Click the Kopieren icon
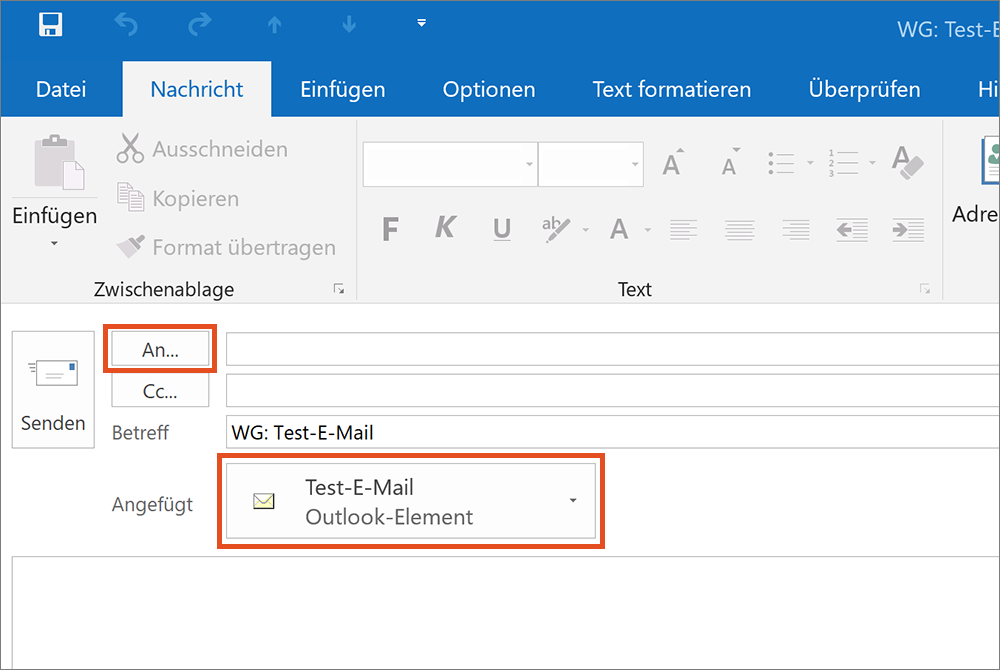Image resolution: width=1000 pixels, height=670 pixels. pyautogui.click(x=130, y=198)
